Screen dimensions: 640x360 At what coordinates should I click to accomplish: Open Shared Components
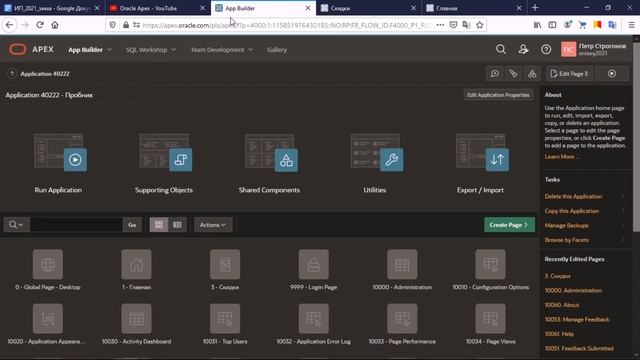click(x=271, y=152)
